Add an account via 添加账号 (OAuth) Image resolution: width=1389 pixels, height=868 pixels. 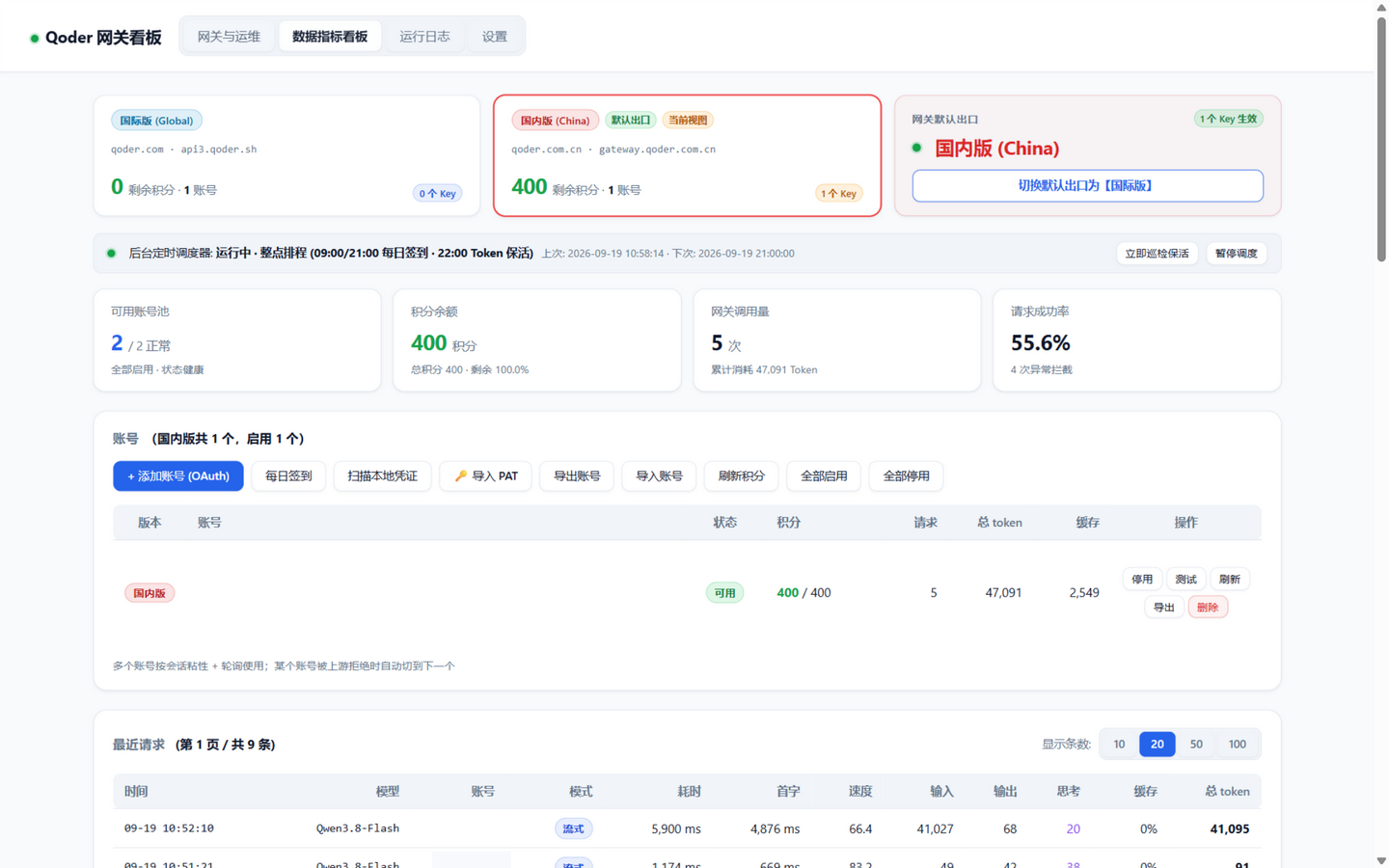click(x=178, y=476)
